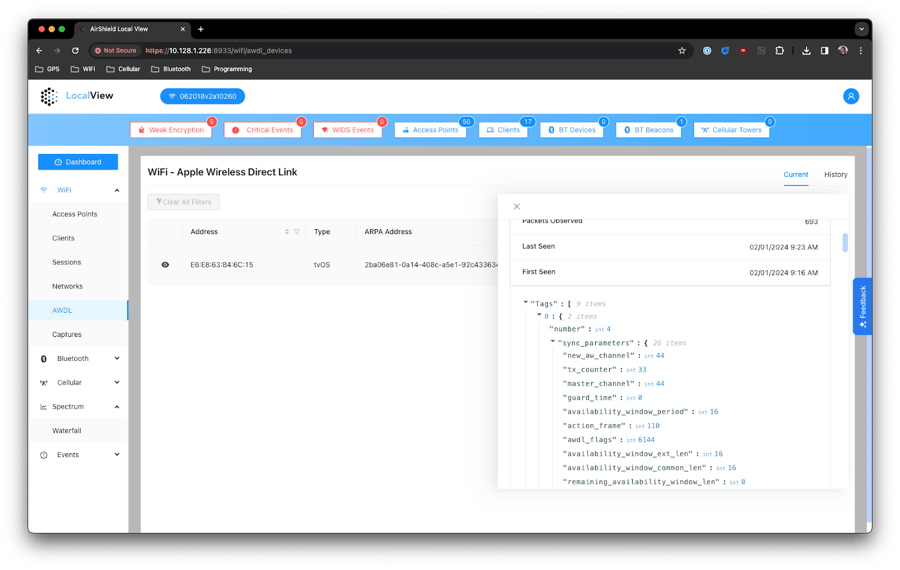
Task: Open the tab search dropdown arrow
Action: tap(861, 29)
